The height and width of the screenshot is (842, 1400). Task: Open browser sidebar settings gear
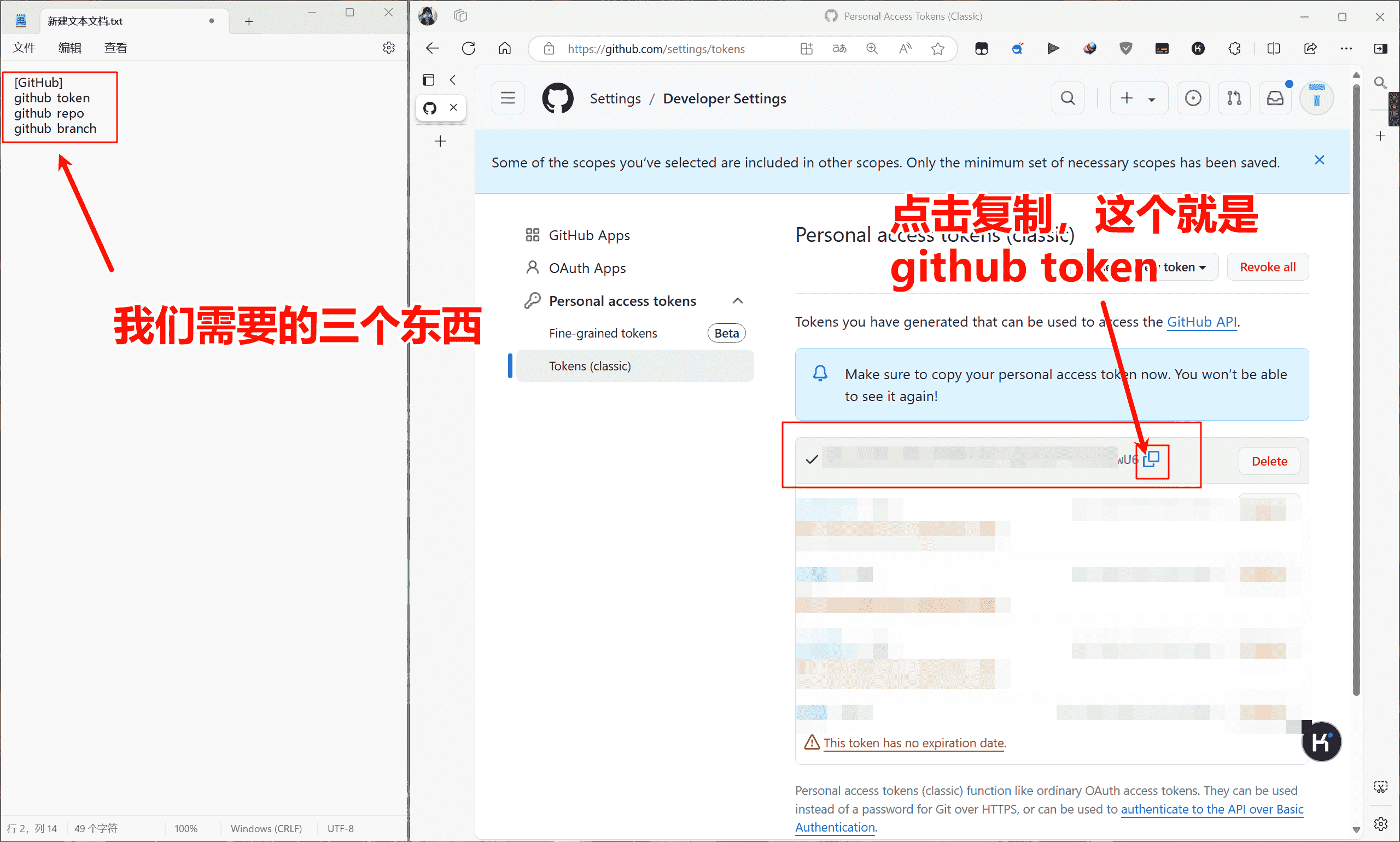click(1381, 823)
